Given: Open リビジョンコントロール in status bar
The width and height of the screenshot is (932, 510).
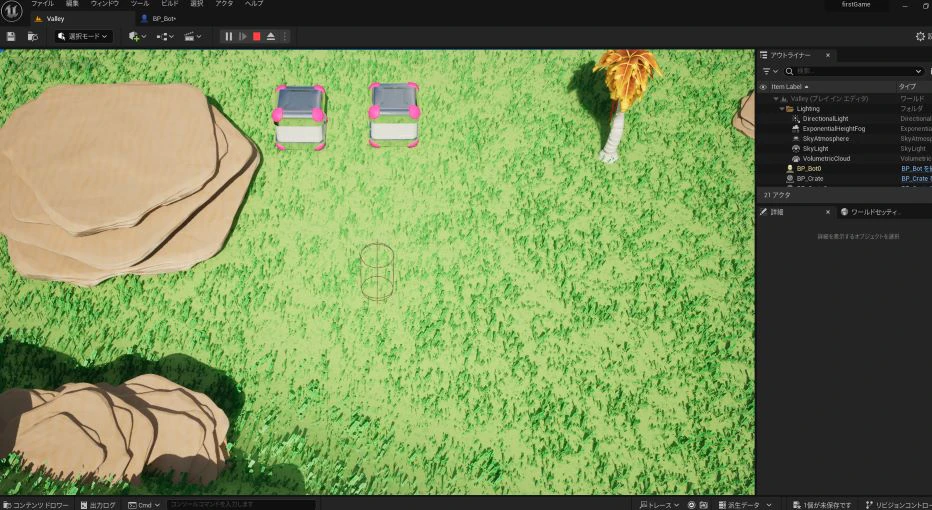Looking at the screenshot, I should [x=898, y=505].
